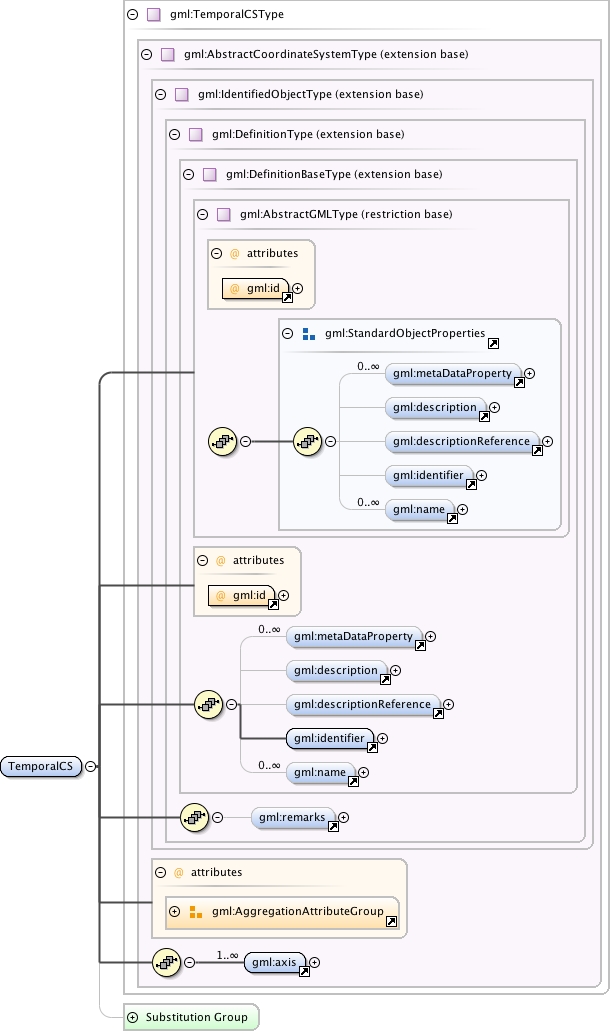Select the sequence compositor next to gml:remarks
The height and width of the screenshot is (1034, 611).
point(194,818)
